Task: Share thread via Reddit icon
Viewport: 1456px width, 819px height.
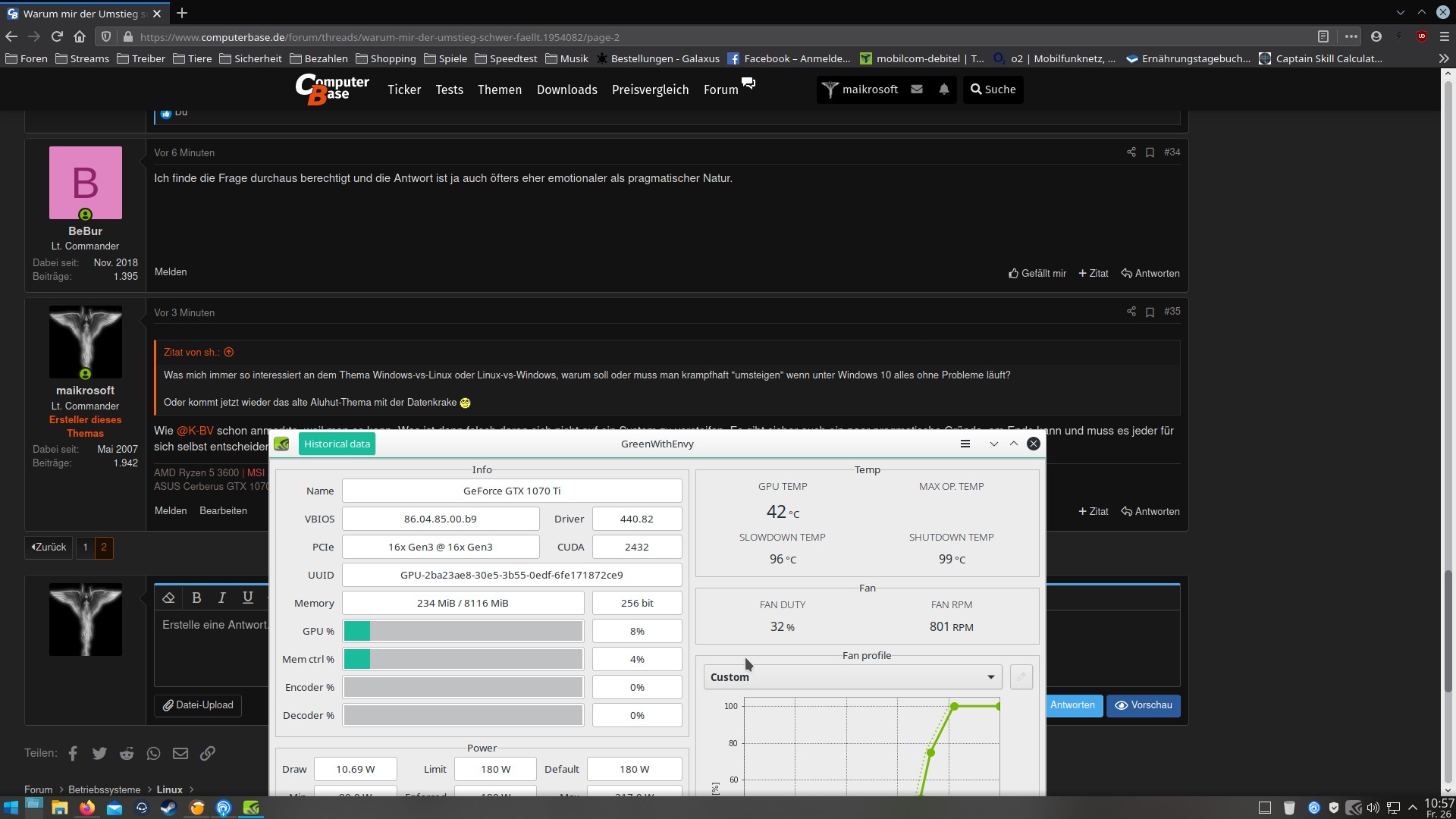Action: tap(127, 754)
